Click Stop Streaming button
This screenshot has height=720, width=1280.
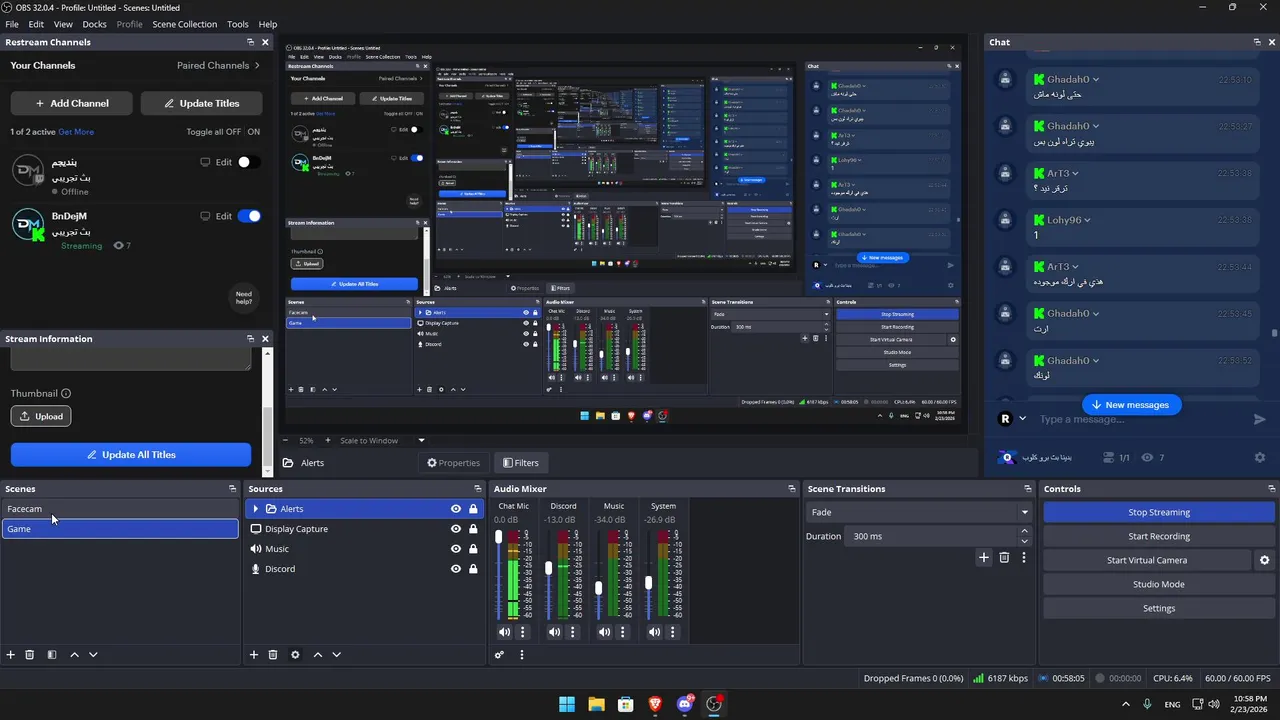pos(1159,512)
